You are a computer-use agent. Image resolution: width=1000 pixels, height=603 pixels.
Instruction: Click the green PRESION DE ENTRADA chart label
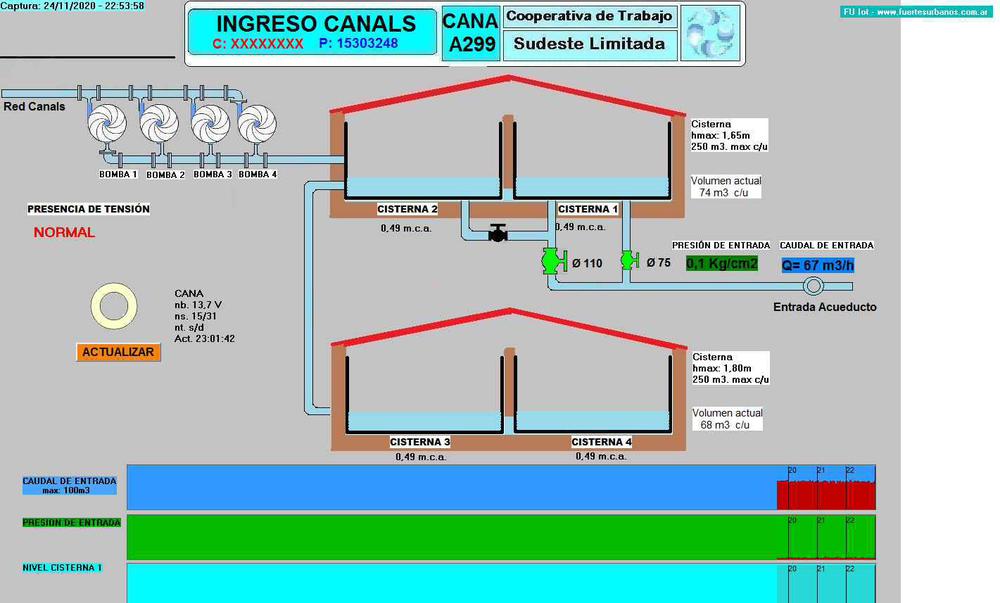(71, 523)
